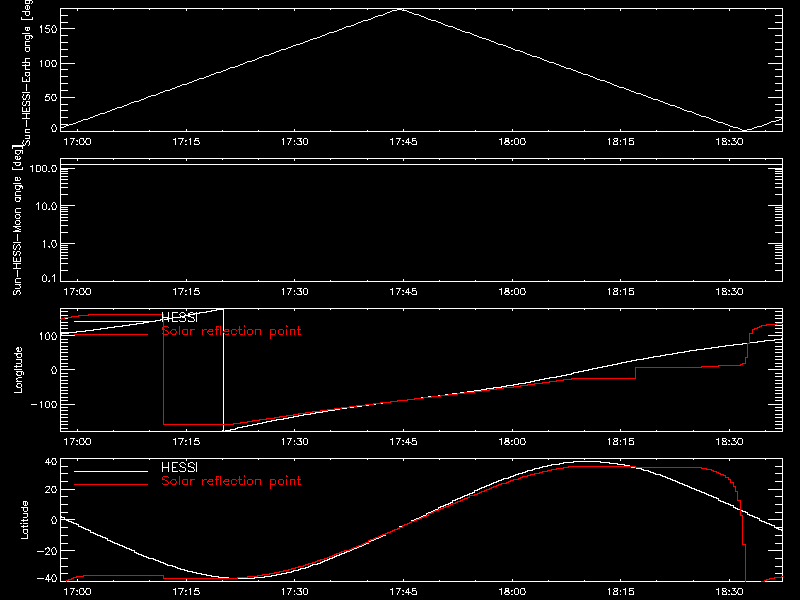Click 17:15 tick under Latitude plot
The image size is (800, 600).
pos(186,591)
